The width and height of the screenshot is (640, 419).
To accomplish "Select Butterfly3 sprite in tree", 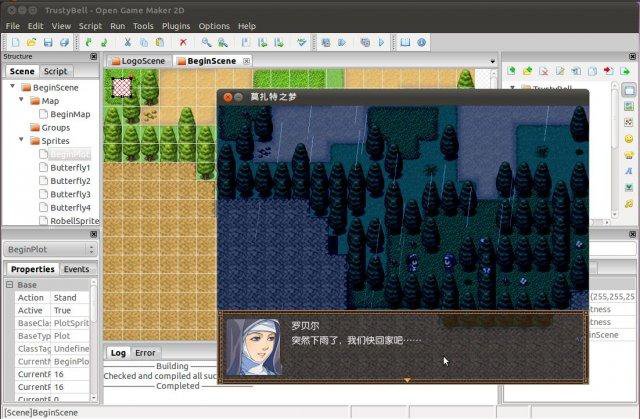I will point(70,194).
